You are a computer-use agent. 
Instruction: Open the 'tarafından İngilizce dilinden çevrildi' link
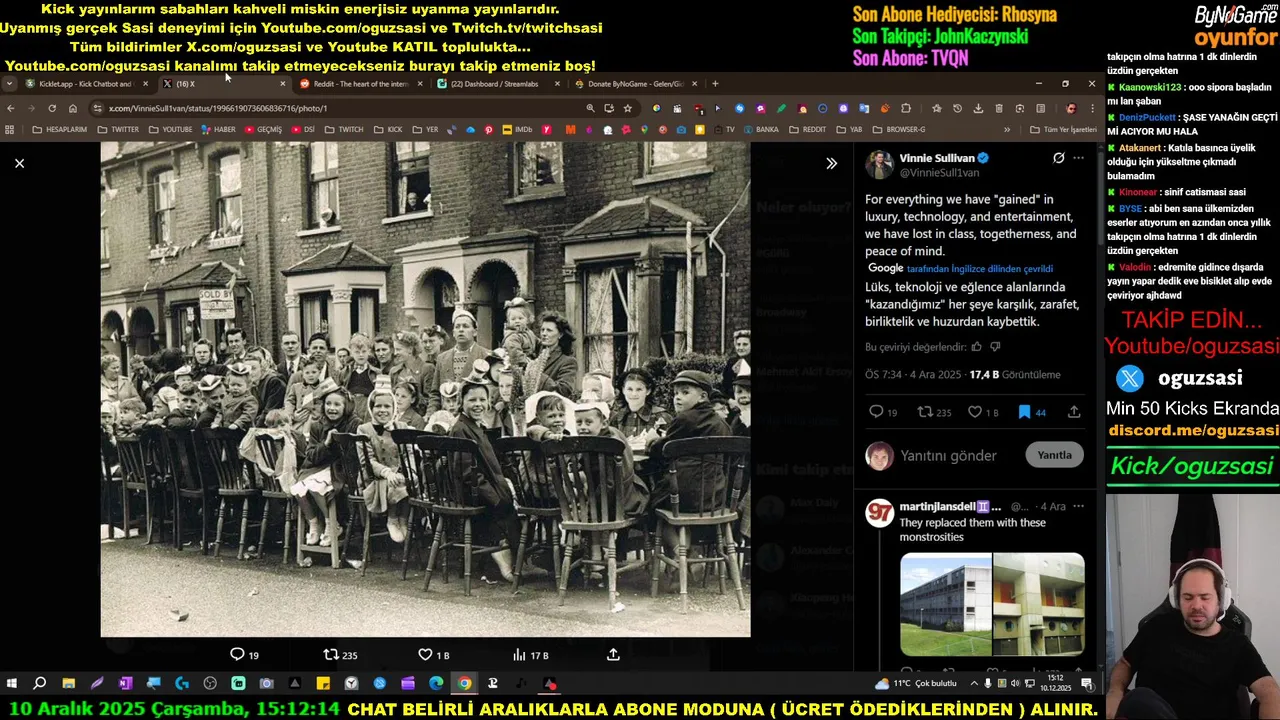click(x=979, y=269)
